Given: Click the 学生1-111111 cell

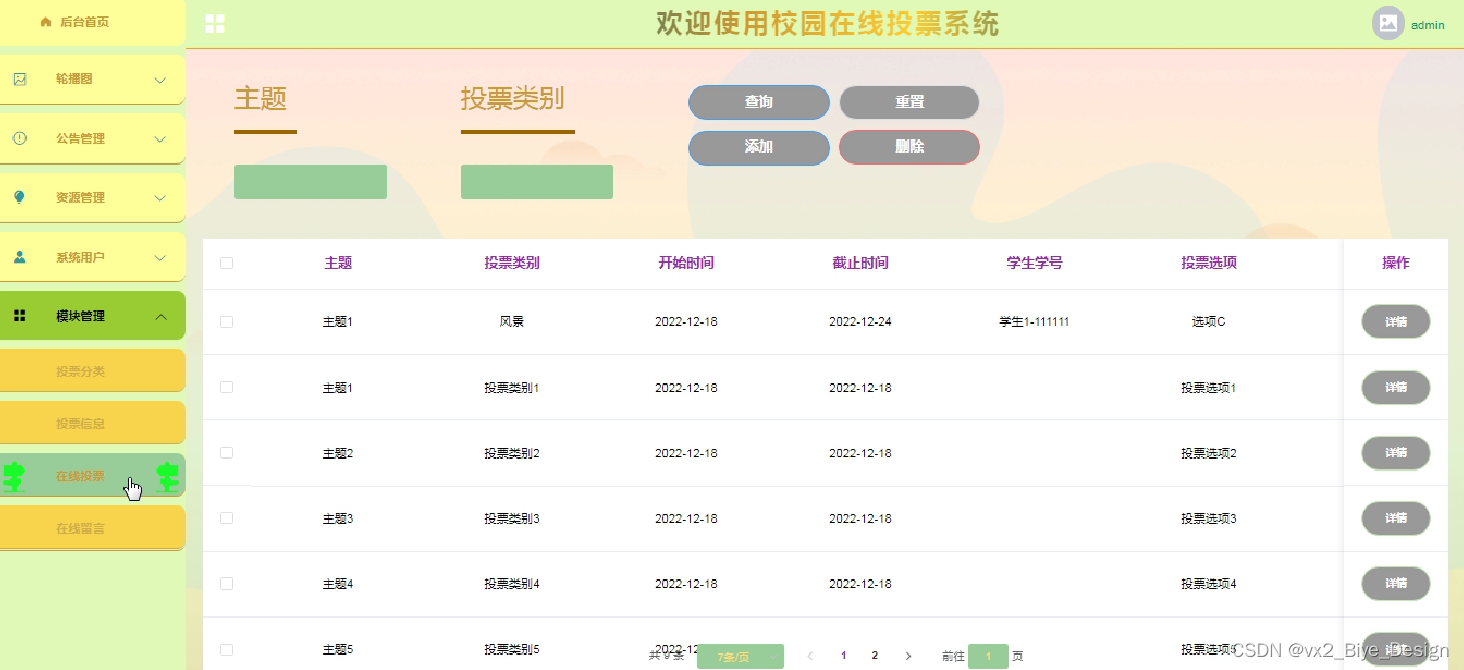Looking at the screenshot, I should click(1034, 322).
